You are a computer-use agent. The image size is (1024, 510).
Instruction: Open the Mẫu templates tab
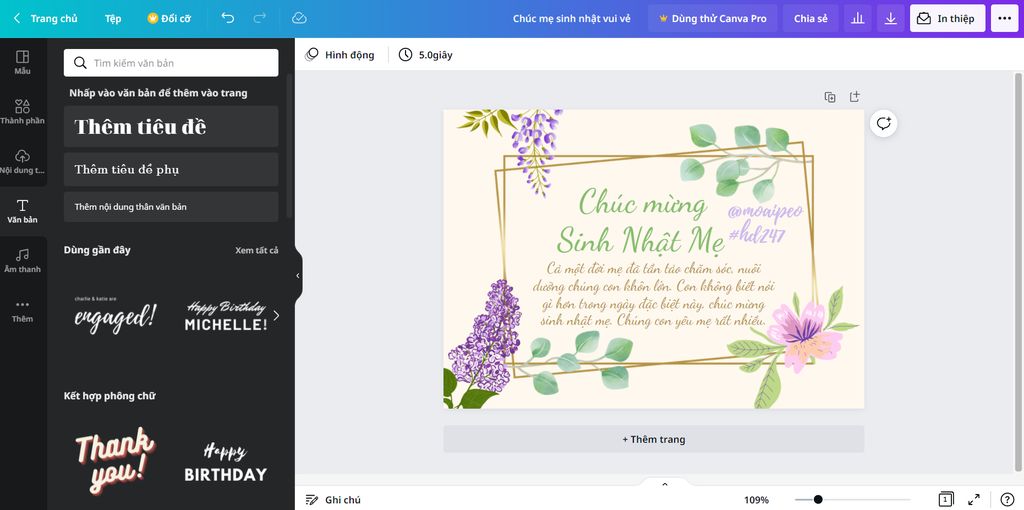[23, 62]
